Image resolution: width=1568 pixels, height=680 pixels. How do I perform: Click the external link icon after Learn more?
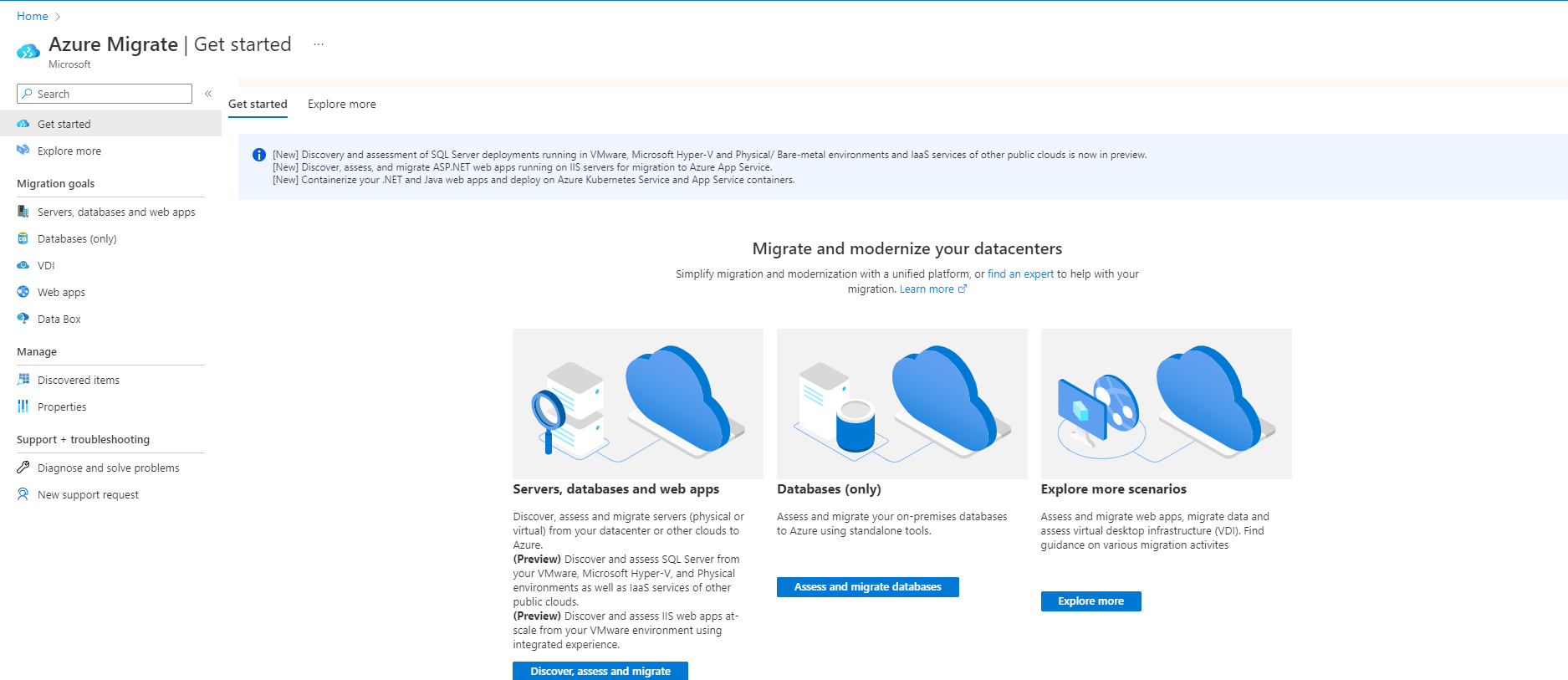click(963, 289)
